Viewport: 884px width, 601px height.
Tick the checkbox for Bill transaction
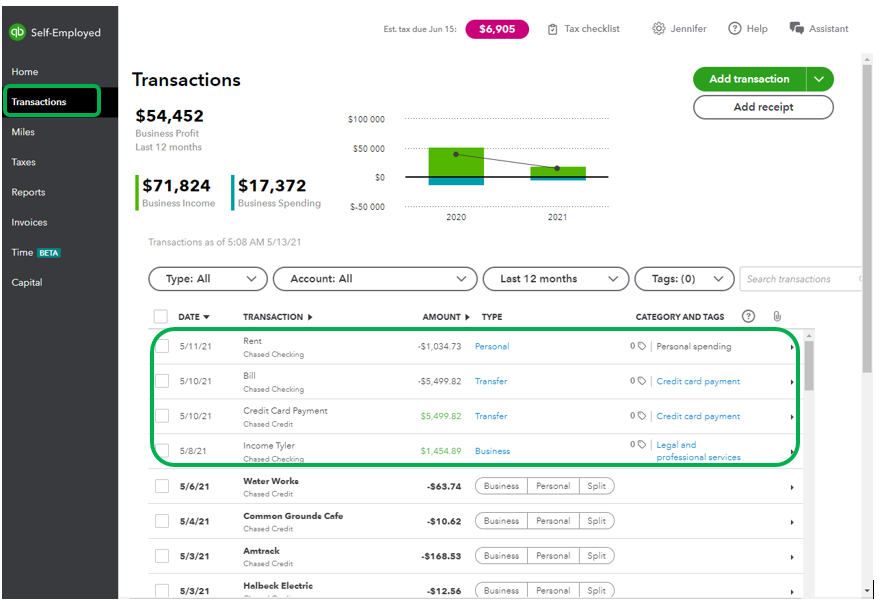click(x=162, y=381)
